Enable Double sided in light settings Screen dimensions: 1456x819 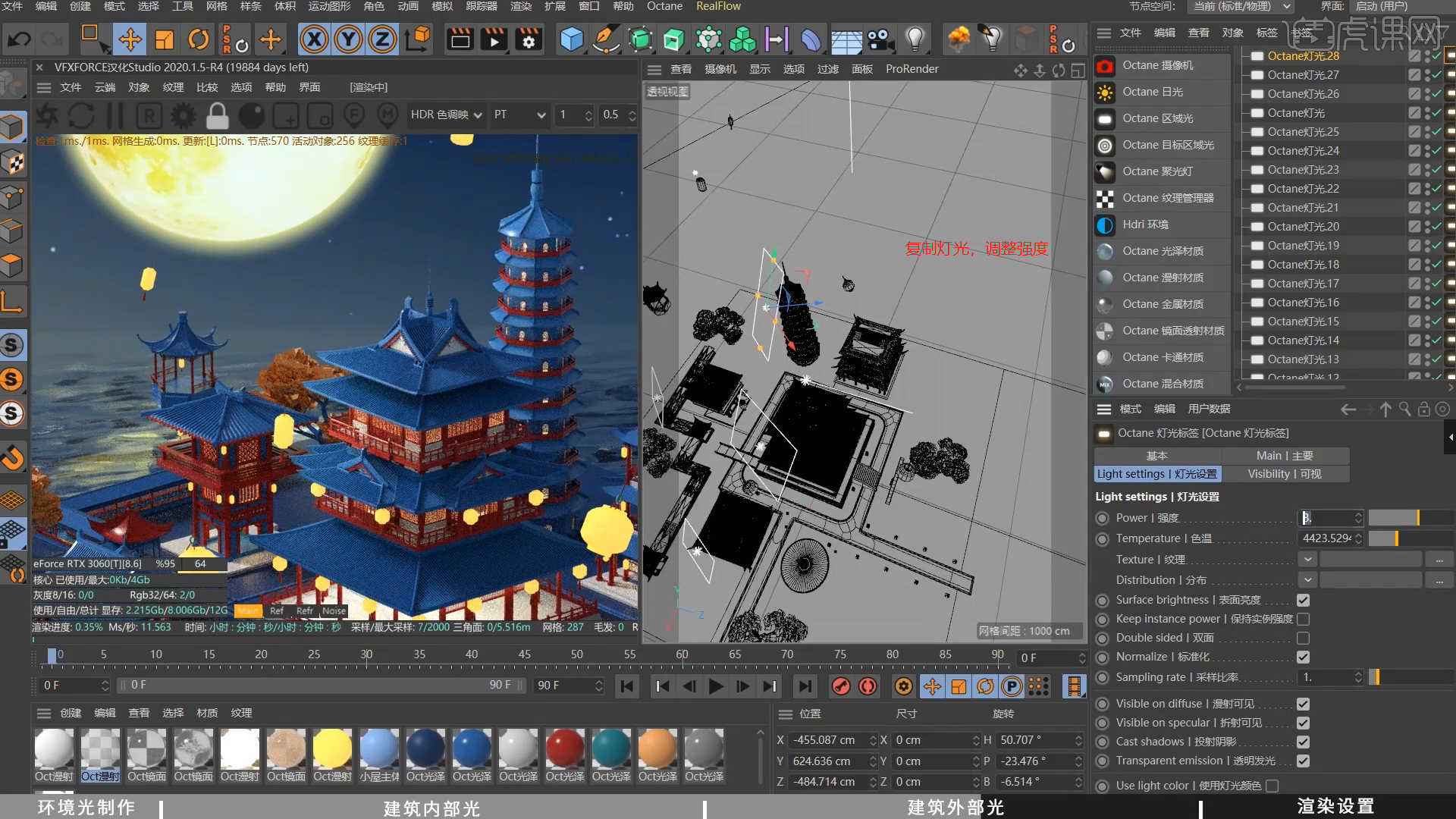[x=1303, y=638]
